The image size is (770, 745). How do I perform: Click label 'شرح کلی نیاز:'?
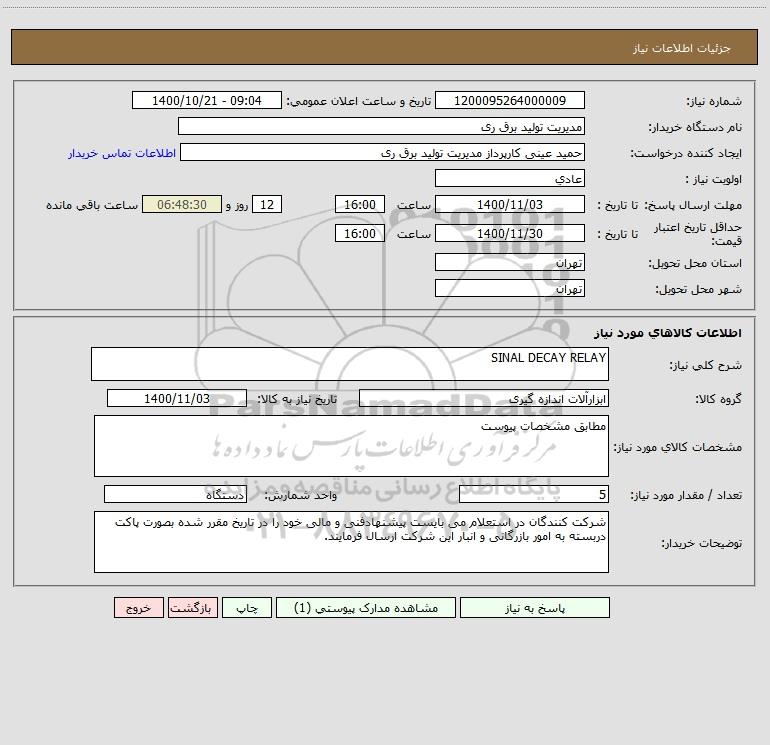(706, 365)
